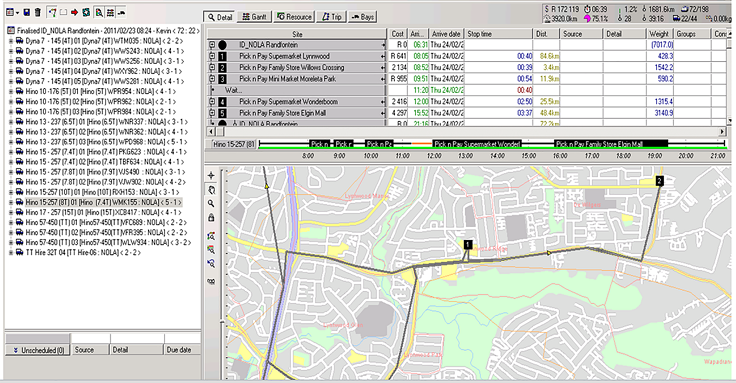Click the map lock icon

(211, 218)
